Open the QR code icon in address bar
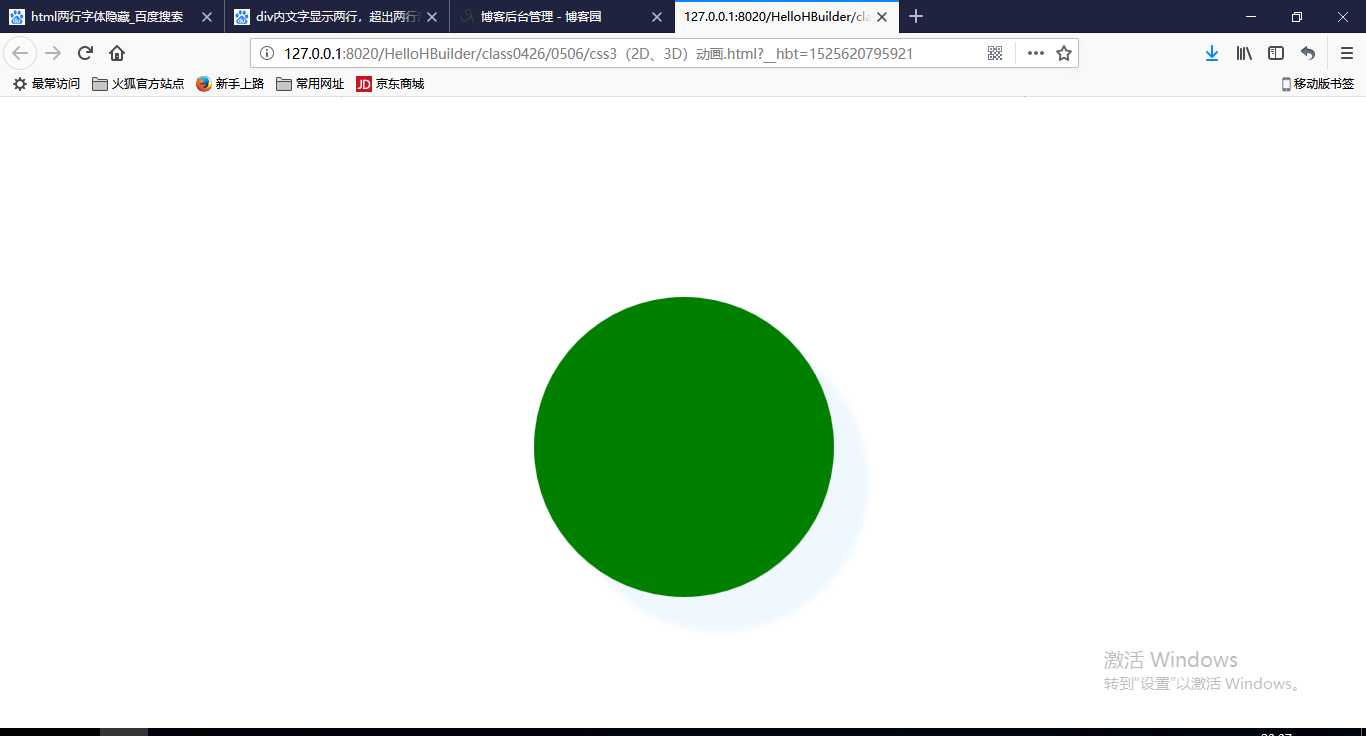1366x736 pixels. coord(995,53)
